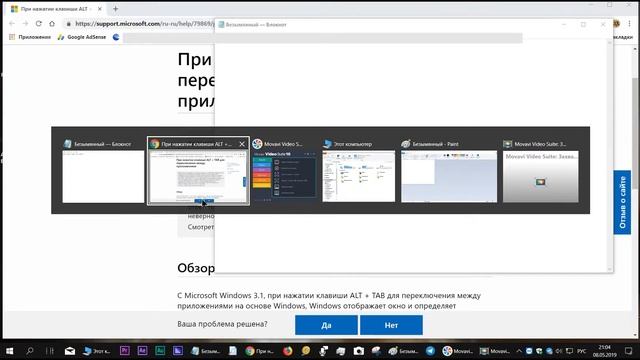Open the Google AdSense bookmark
Image resolution: width=640 pixels, height=360 pixels.
click(x=82, y=37)
